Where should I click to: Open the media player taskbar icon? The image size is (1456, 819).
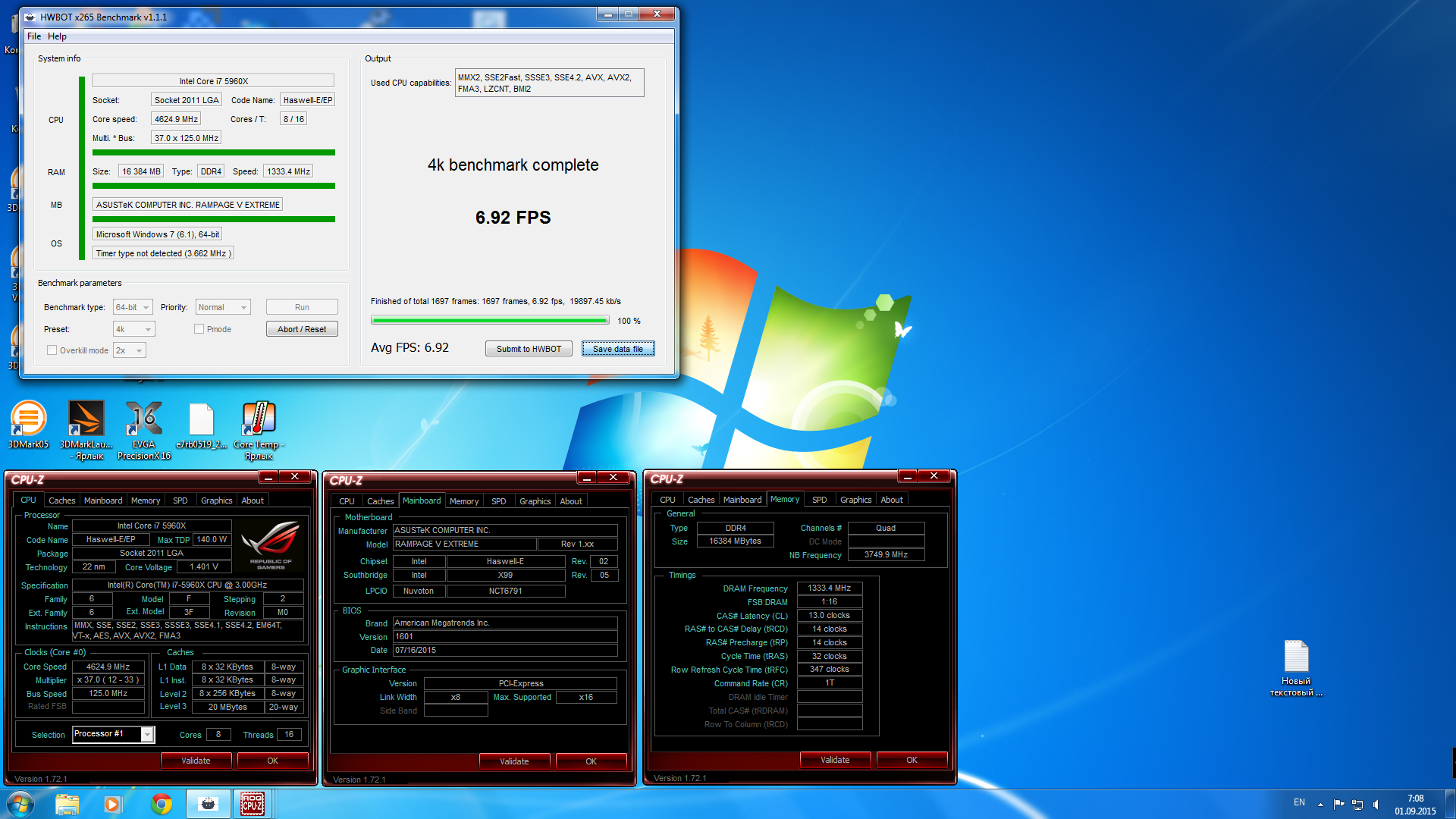[113, 804]
